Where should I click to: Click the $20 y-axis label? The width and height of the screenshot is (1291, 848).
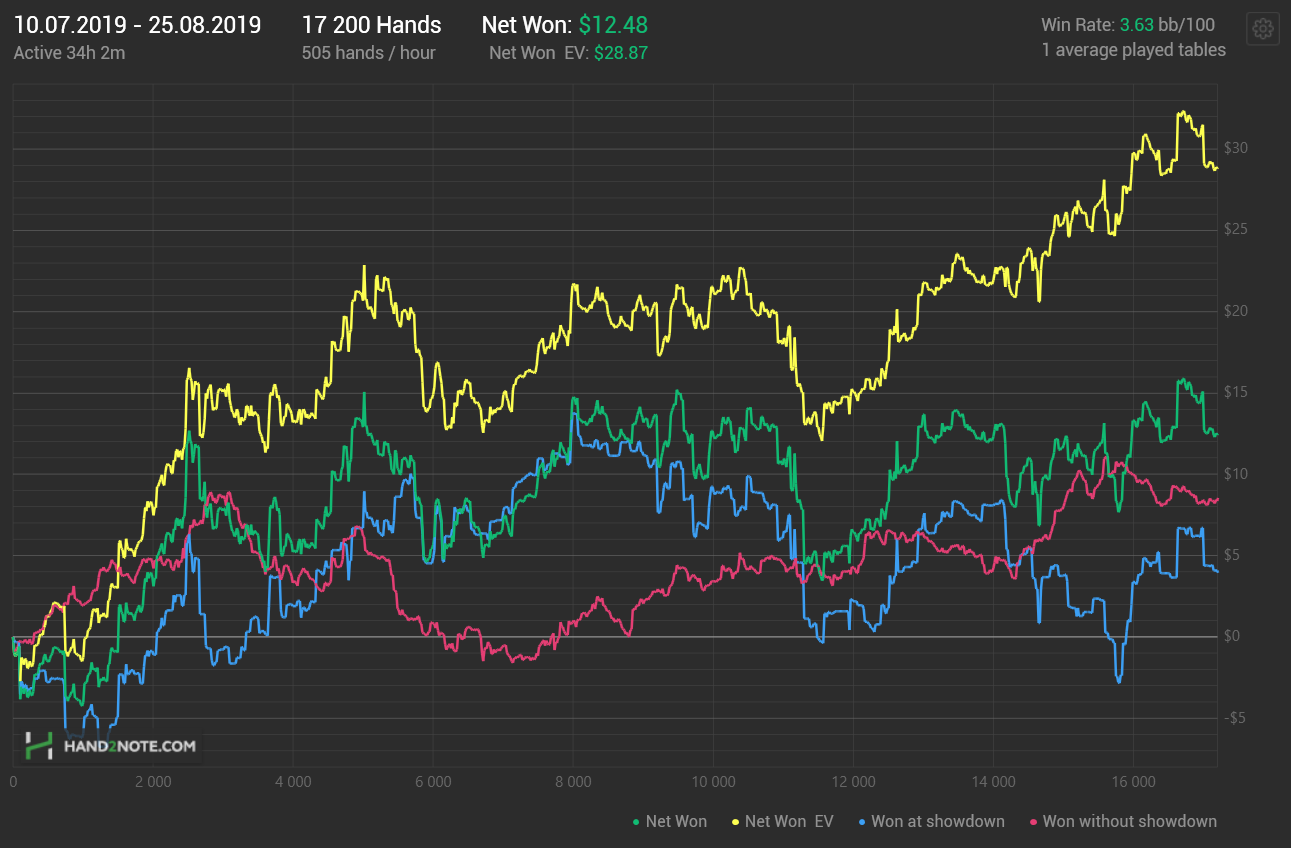(1235, 311)
